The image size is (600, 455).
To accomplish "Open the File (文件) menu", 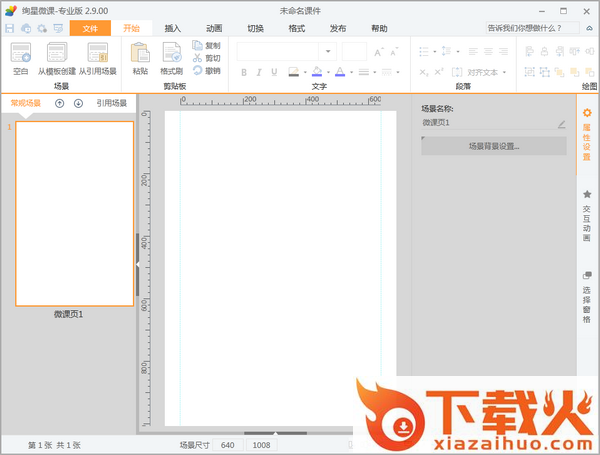I will (90, 28).
